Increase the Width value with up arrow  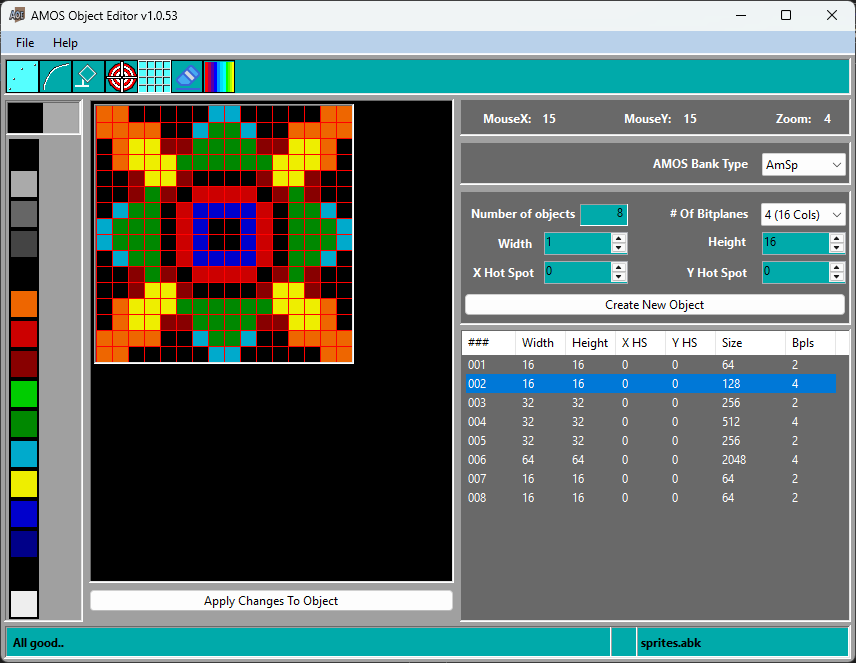click(619, 239)
